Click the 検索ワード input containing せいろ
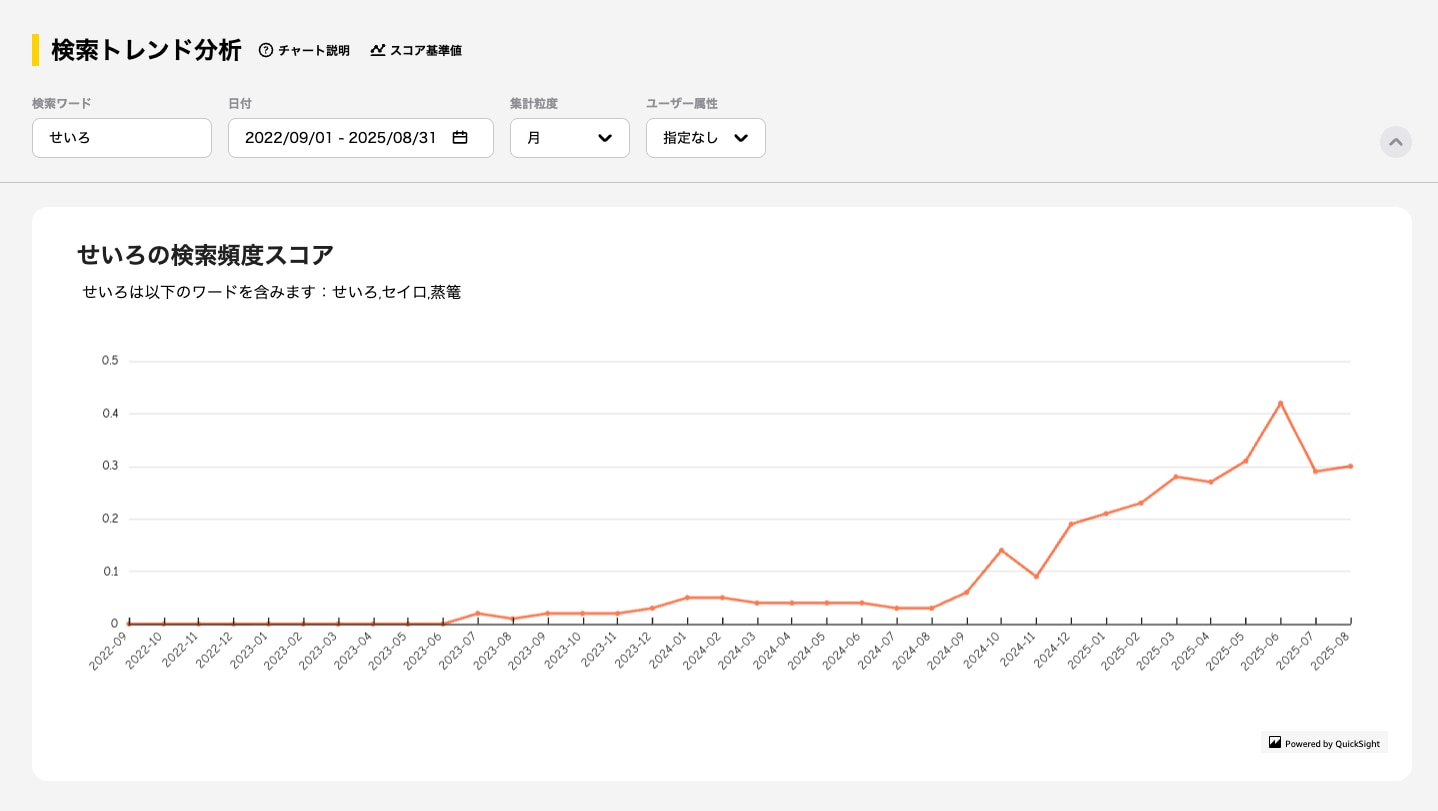Viewport: 1438px width, 811px height. coord(122,138)
